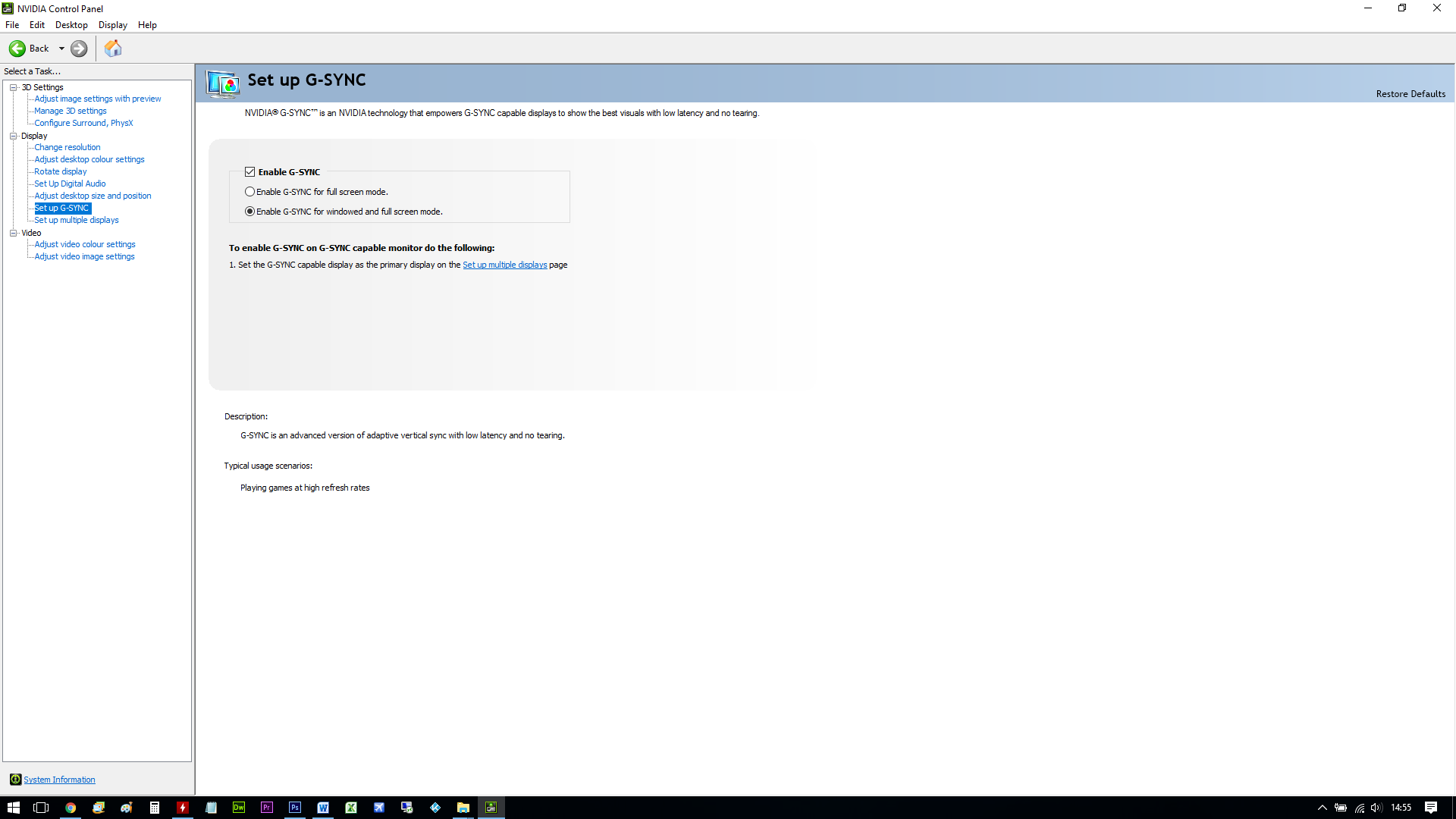Image resolution: width=1456 pixels, height=819 pixels.
Task: Open Adjust video colour settings
Action: 85,244
